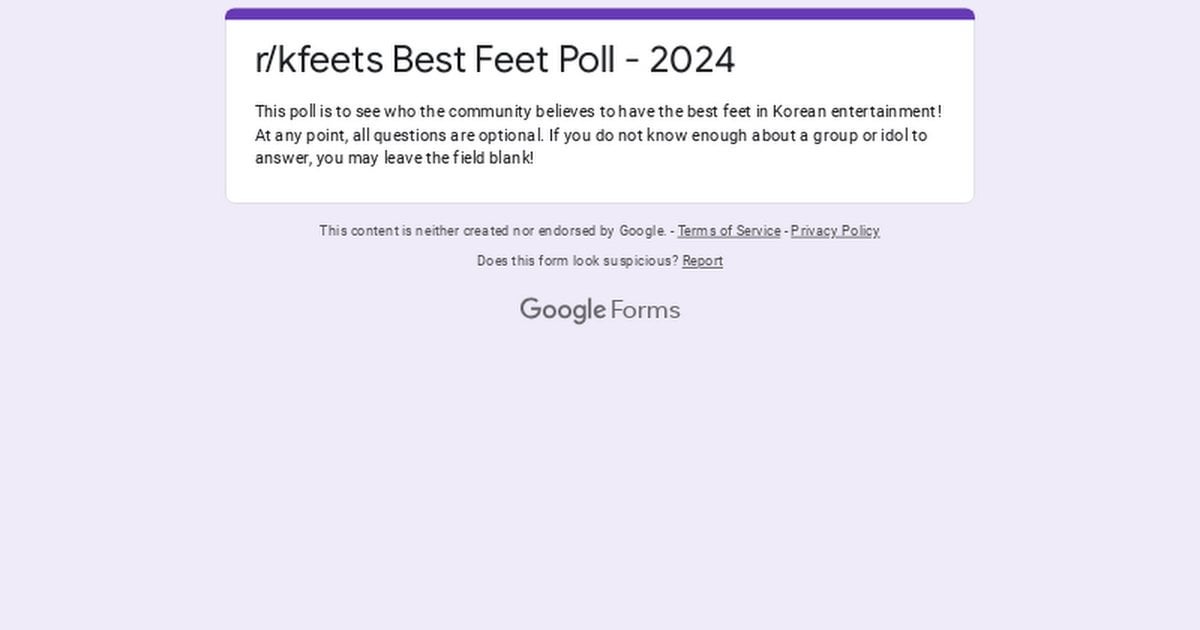Click the word Forms in footer logo

point(645,310)
